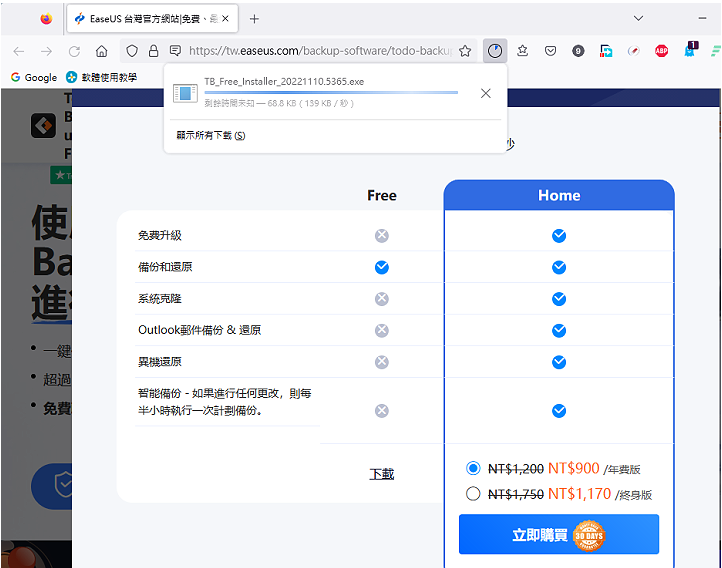Click the Free column header
Viewport: 722px width, 568px height.
(x=382, y=196)
